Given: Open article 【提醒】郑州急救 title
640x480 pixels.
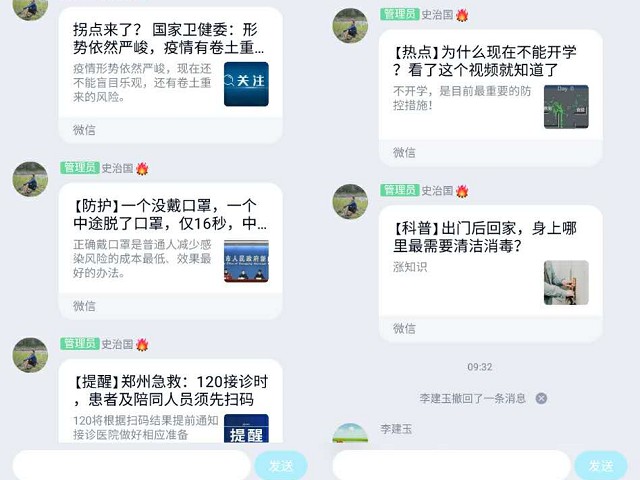Looking at the screenshot, I should click(x=170, y=391).
